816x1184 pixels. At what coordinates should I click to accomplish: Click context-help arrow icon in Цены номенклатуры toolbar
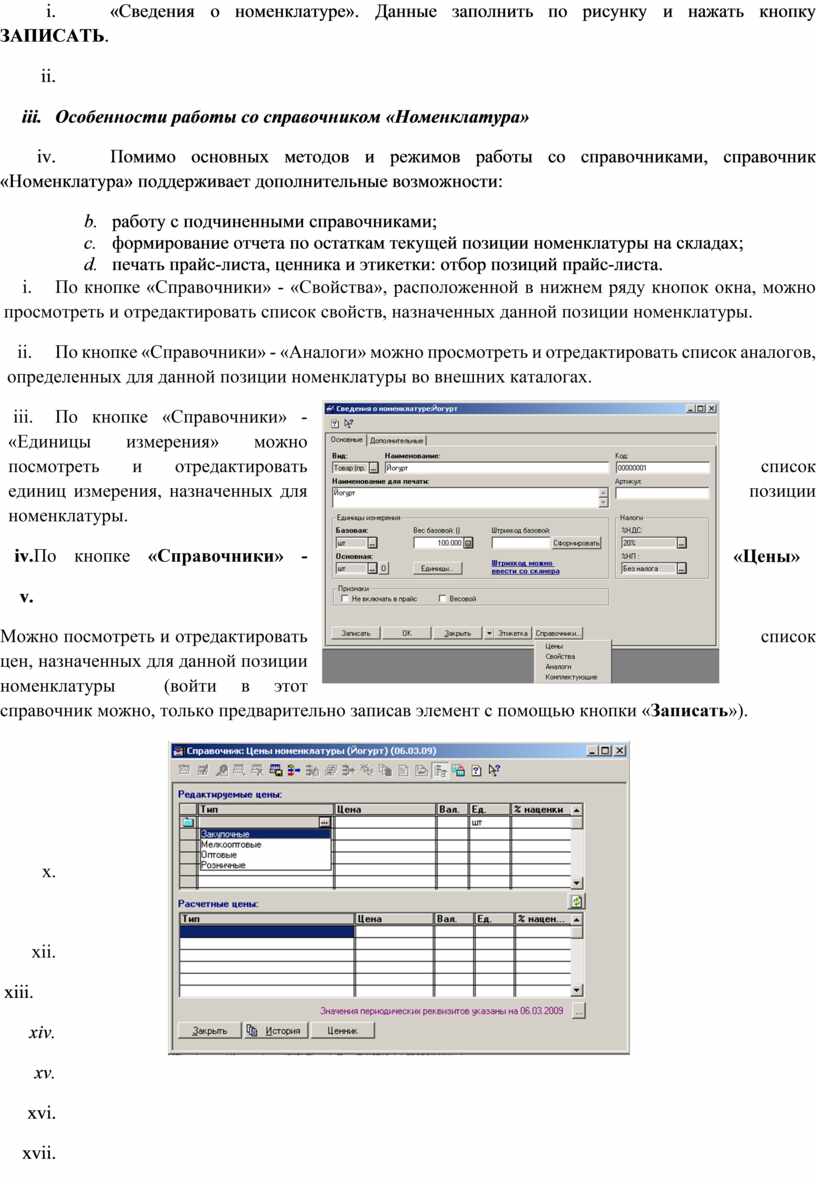(x=494, y=770)
